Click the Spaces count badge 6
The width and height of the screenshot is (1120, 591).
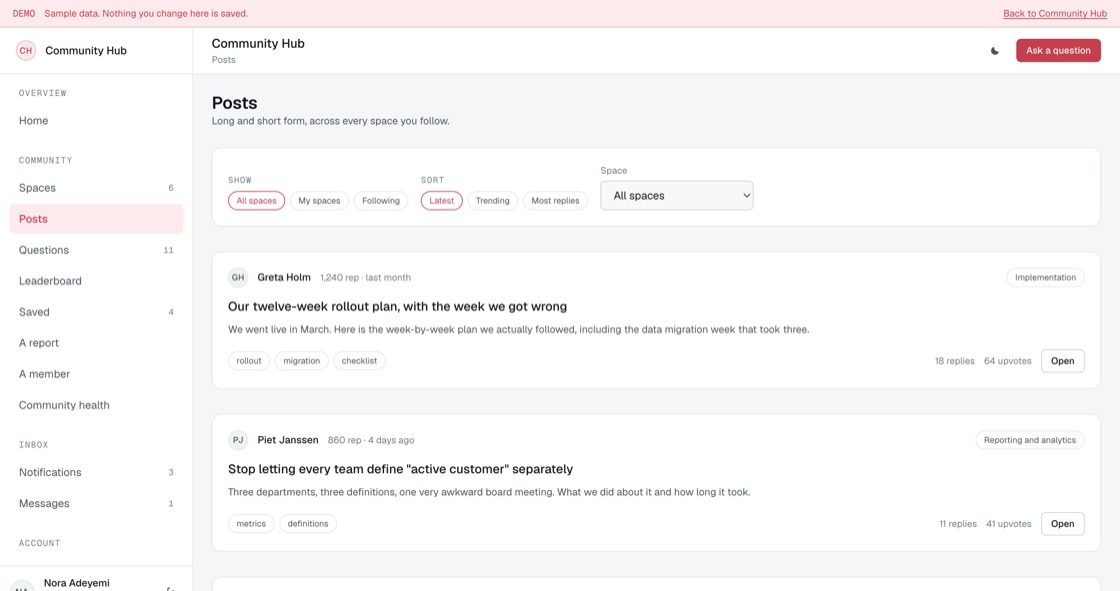pyautogui.click(x=171, y=188)
